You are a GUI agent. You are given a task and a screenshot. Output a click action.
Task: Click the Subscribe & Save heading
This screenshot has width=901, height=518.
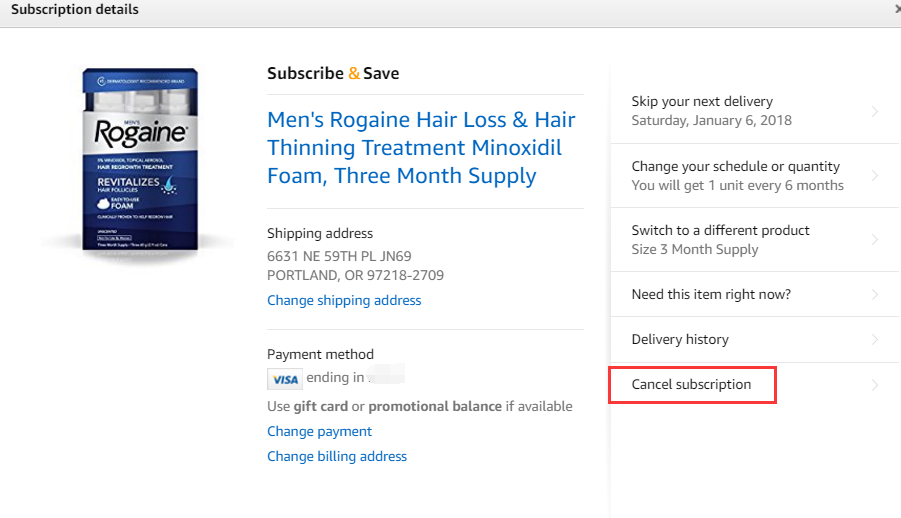[333, 73]
